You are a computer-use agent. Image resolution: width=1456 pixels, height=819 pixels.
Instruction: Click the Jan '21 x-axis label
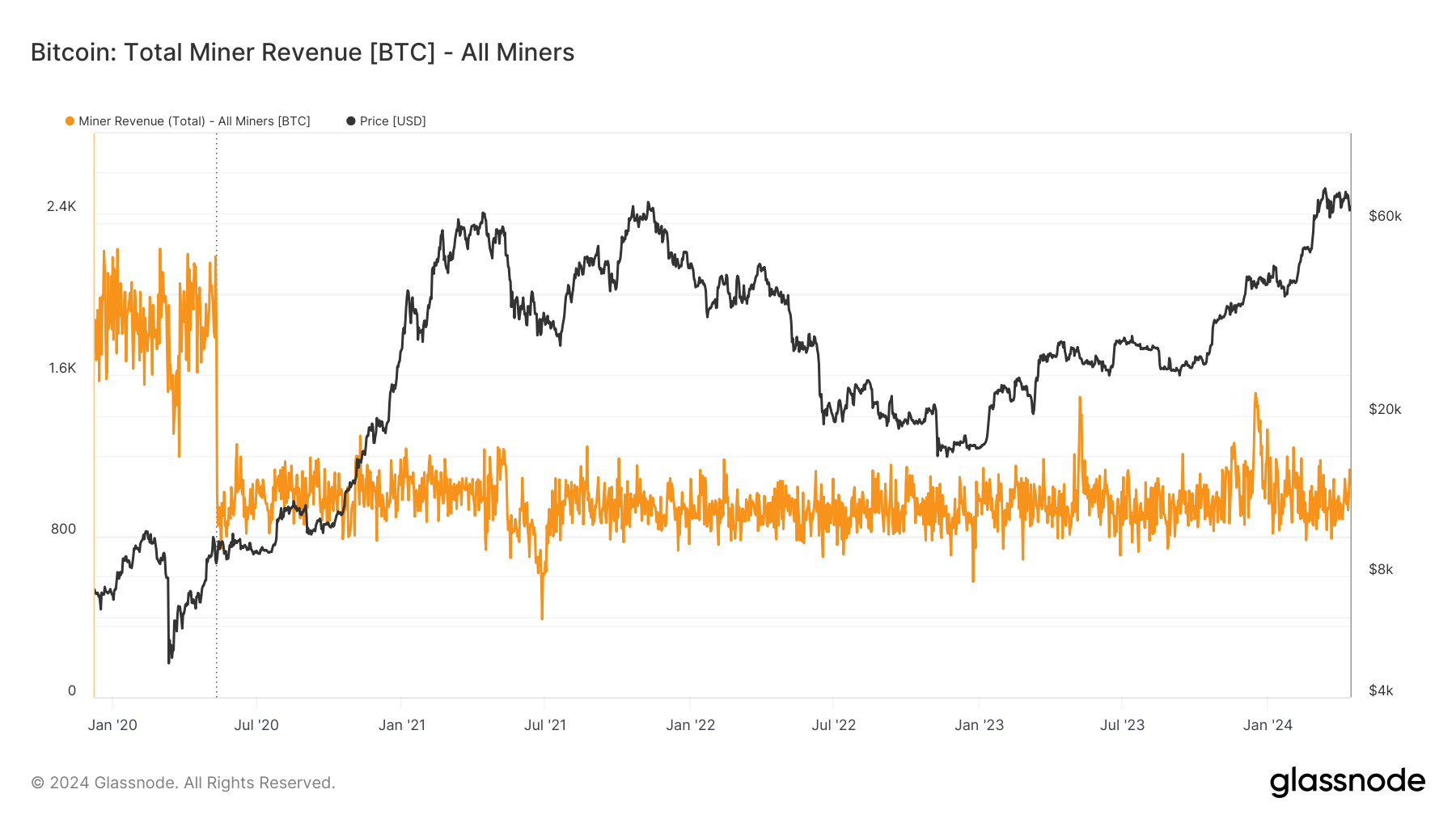tap(402, 725)
